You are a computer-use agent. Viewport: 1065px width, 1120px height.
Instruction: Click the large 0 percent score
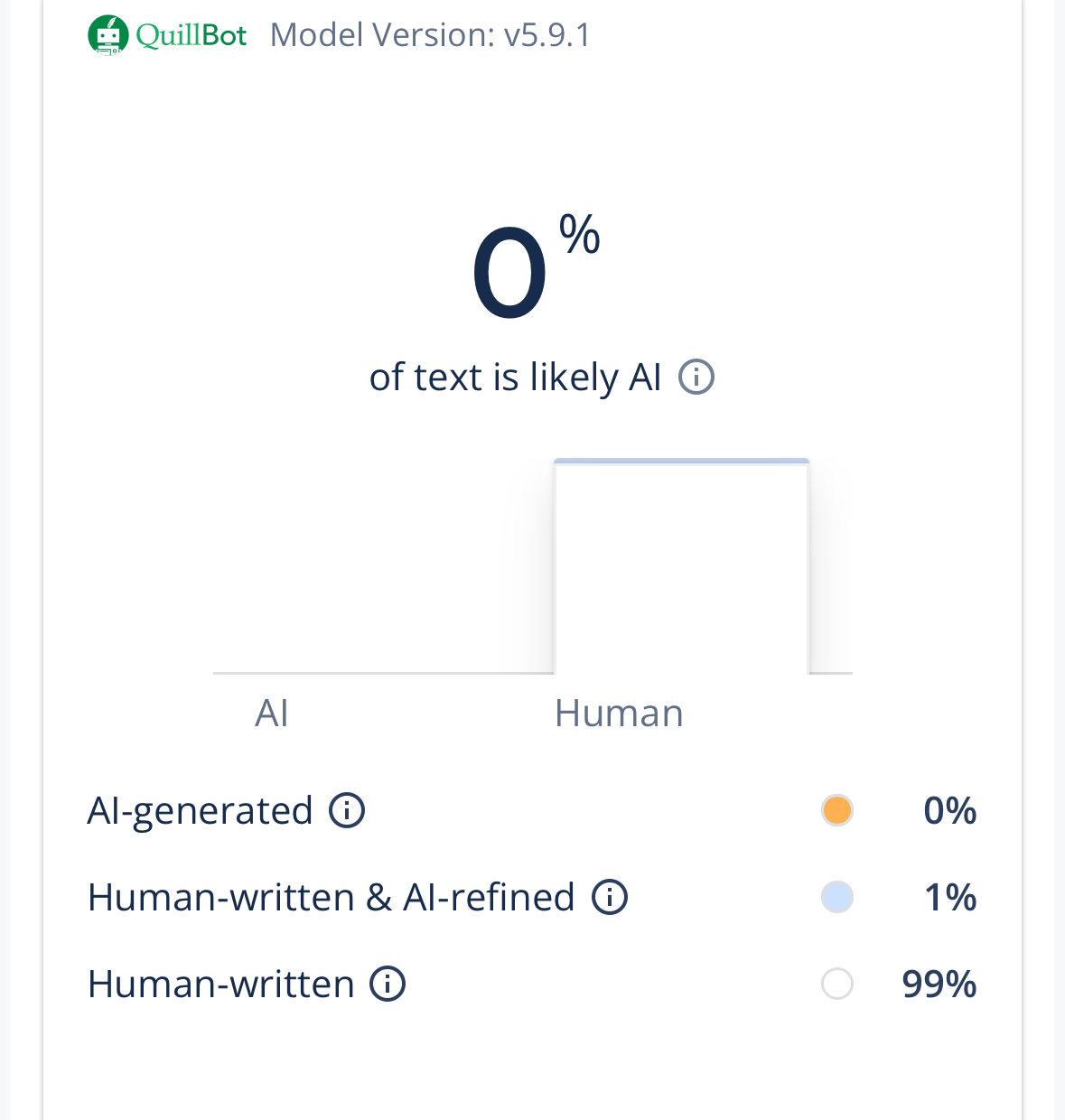click(x=510, y=274)
